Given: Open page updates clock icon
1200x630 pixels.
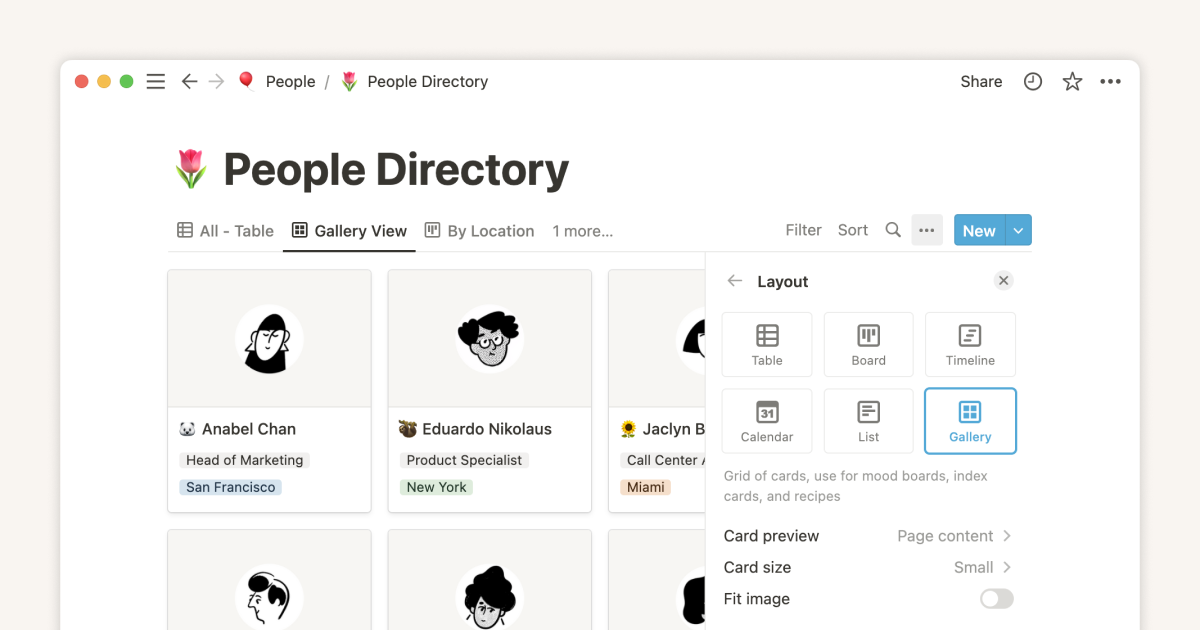Looking at the screenshot, I should [x=1033, y=82].
